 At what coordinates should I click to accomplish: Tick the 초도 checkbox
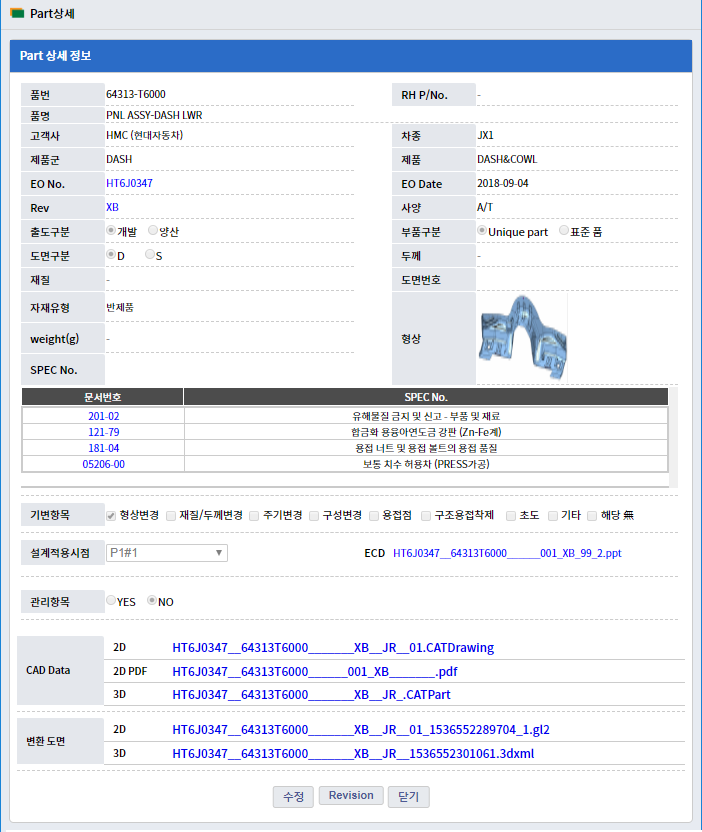pyautogui.click(x=511, y=516)
